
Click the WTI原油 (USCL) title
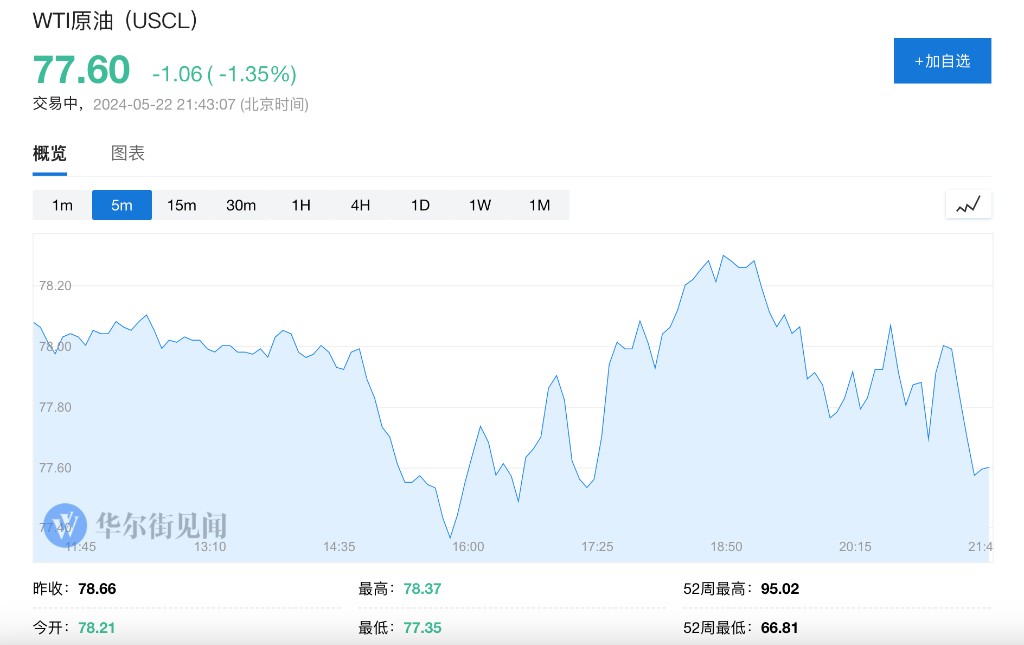point(115,20)
